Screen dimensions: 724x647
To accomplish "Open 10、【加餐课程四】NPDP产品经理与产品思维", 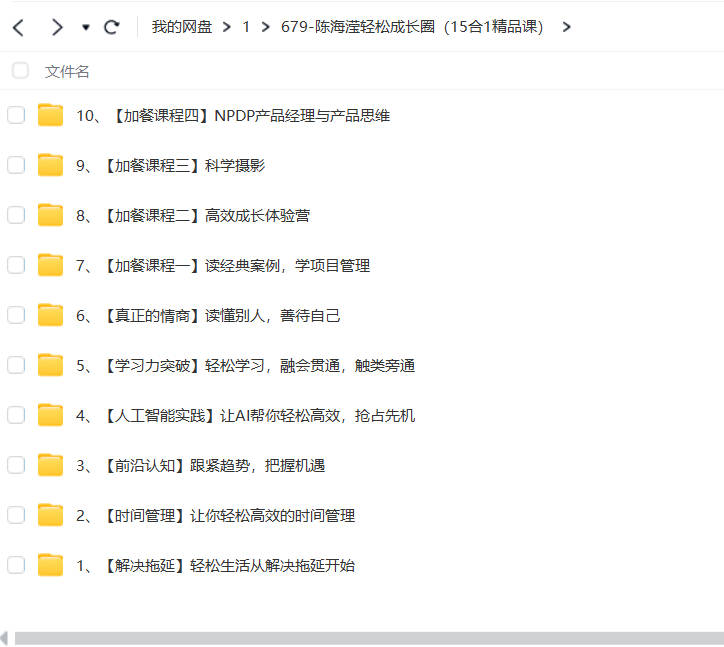I will pos(233,115).
